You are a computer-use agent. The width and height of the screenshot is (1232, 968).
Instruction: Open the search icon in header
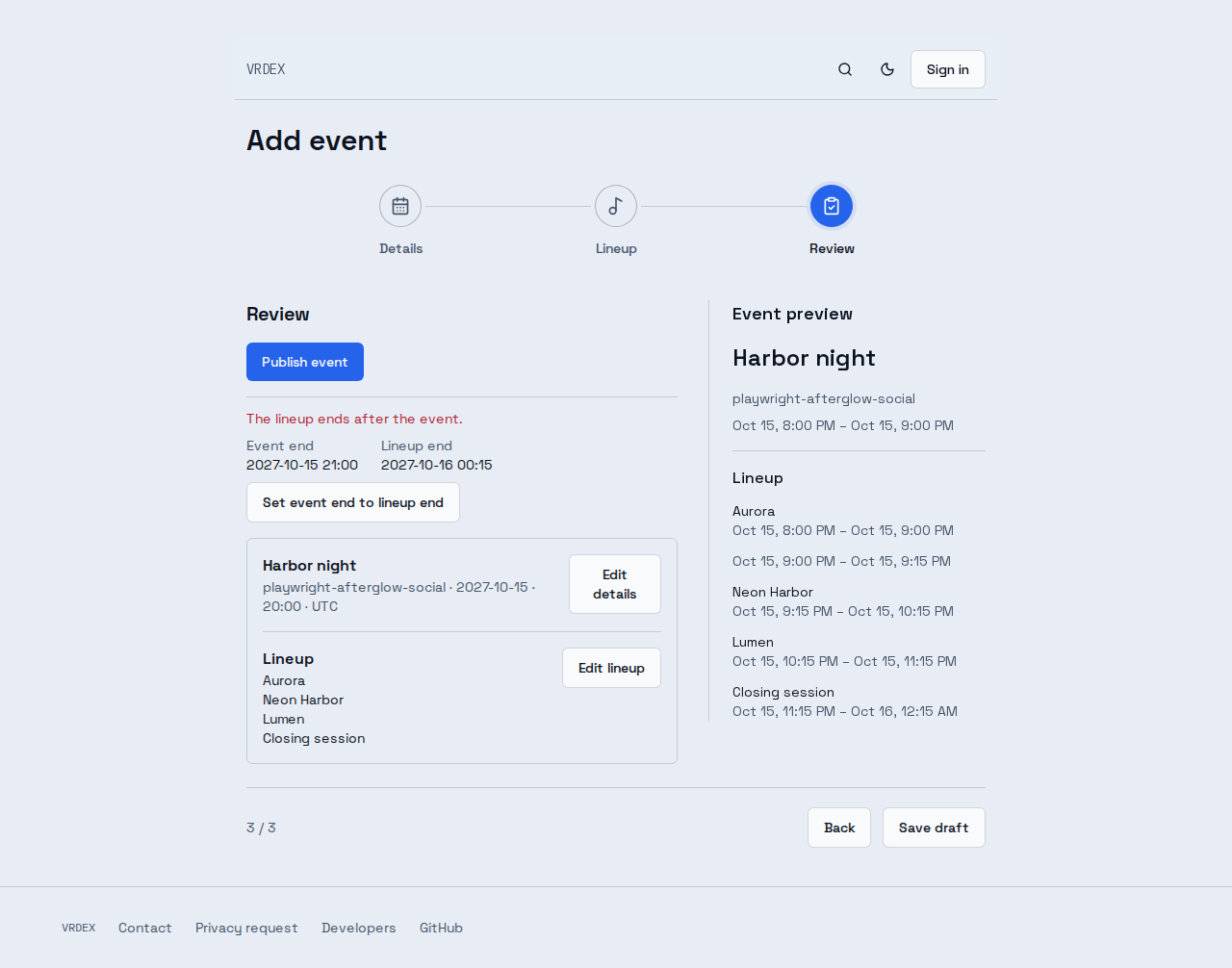(845, 69)
